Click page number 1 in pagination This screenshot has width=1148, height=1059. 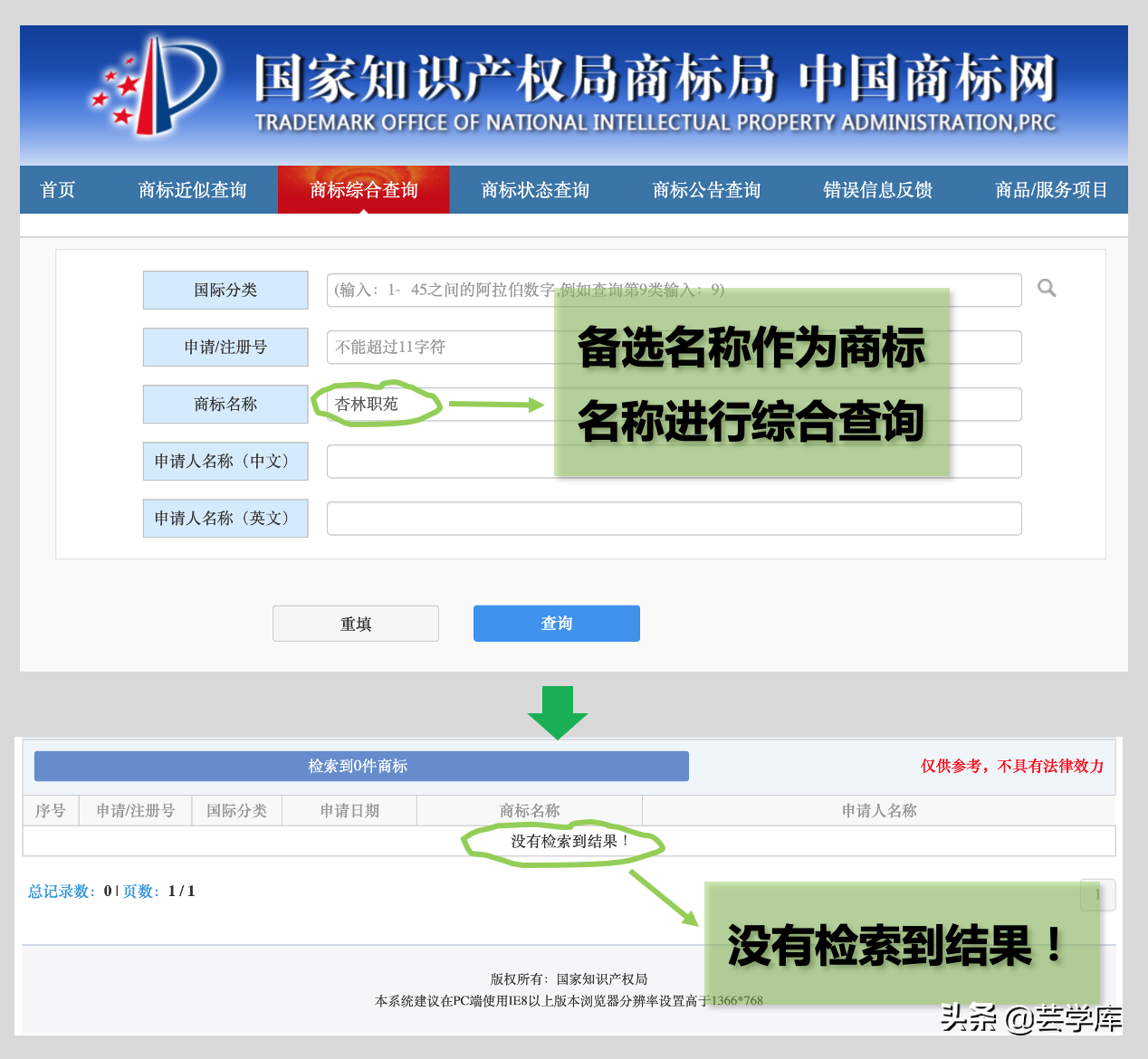coord(1097,894)
